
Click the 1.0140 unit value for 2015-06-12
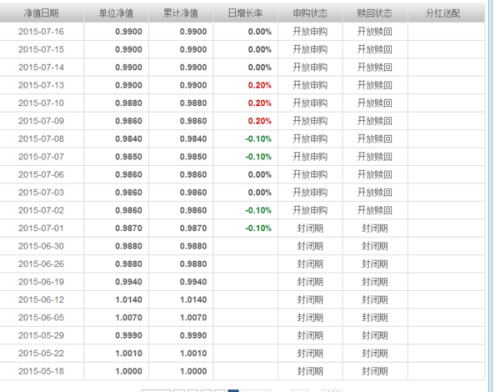click(129, 300)
